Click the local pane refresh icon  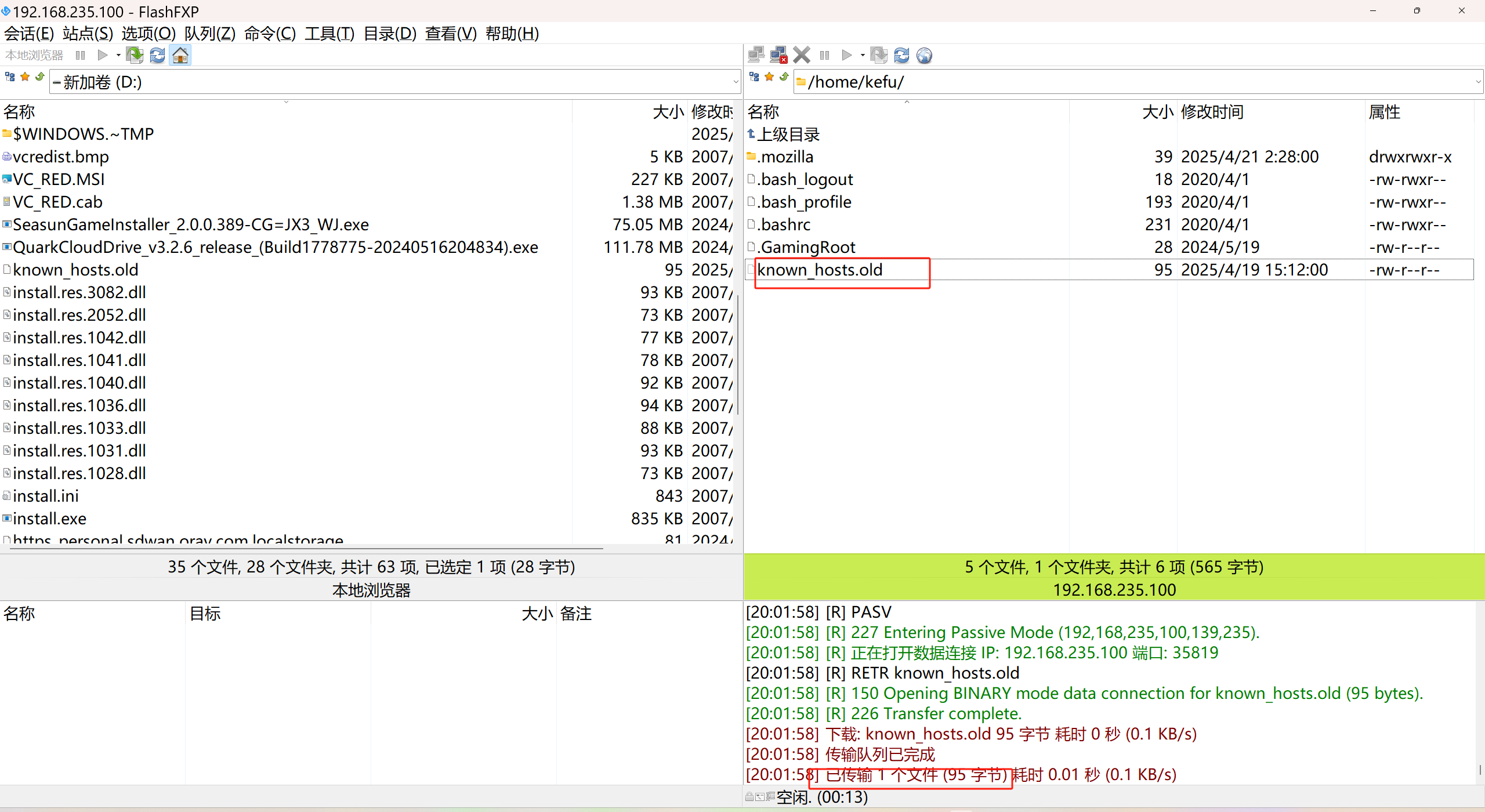157,56
